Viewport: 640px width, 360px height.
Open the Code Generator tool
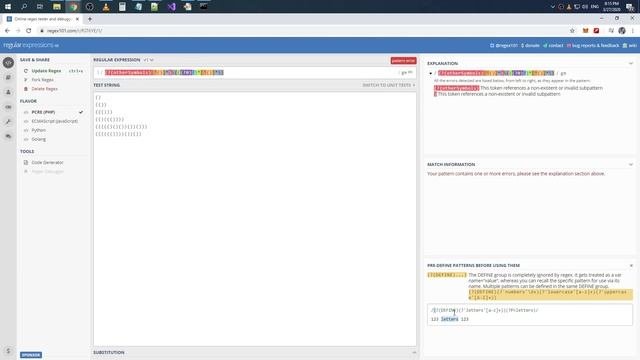[47, 162]
